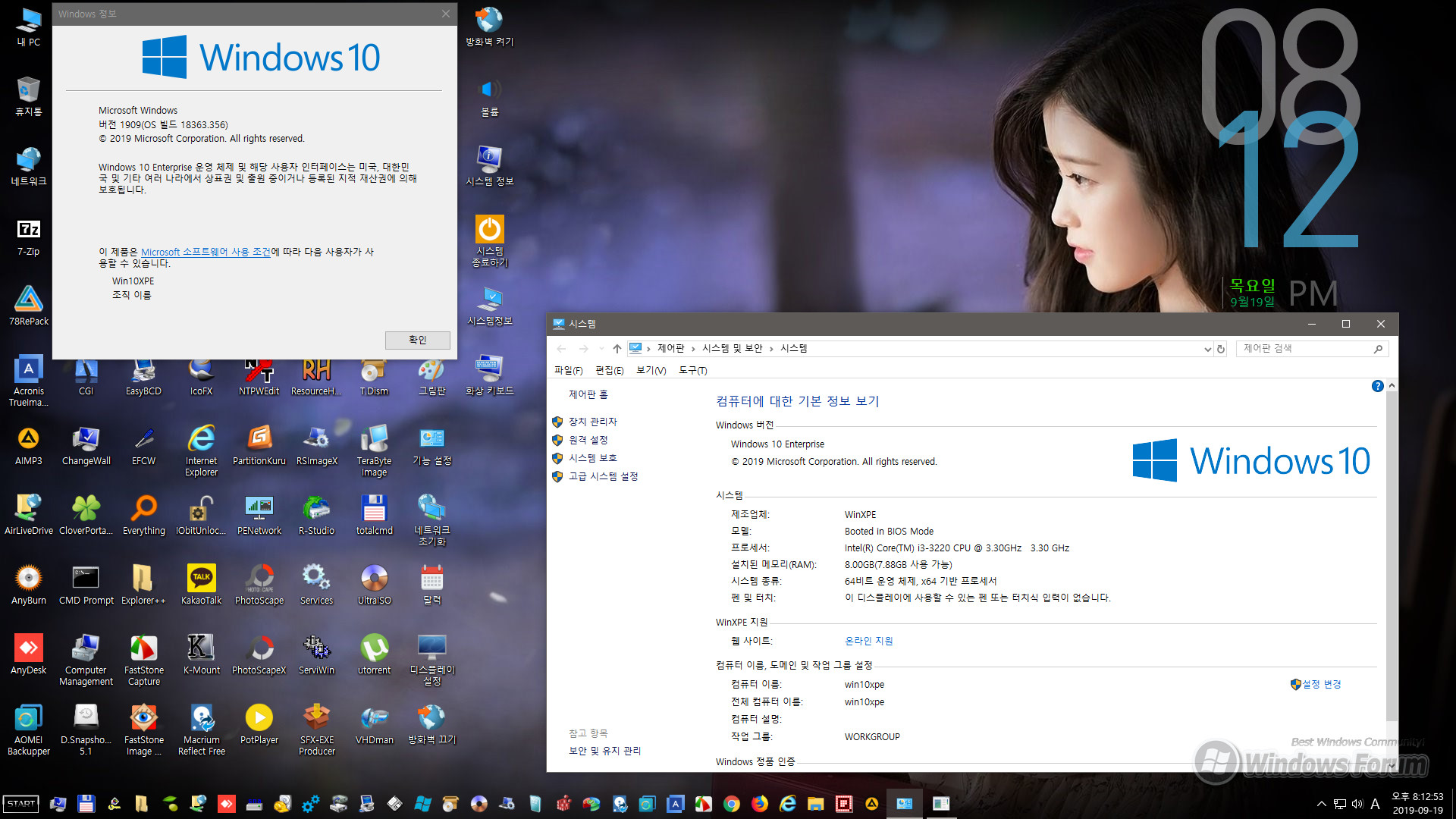
Task: Open the PotPlayer desktop icon
Action: pos(259,724)
